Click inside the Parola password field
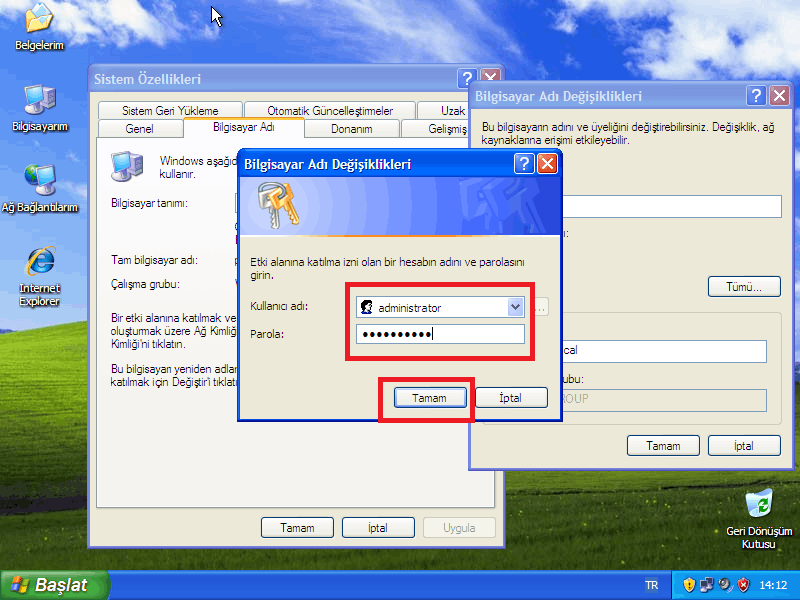 point(440,334)
